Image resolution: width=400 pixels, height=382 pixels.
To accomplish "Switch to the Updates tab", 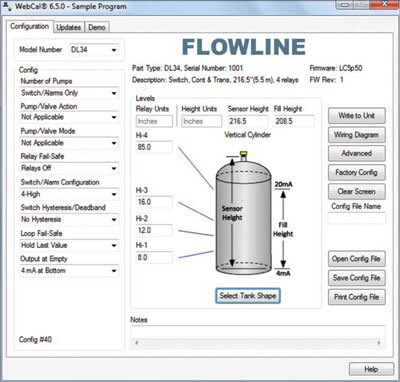I will click(69, 27).
